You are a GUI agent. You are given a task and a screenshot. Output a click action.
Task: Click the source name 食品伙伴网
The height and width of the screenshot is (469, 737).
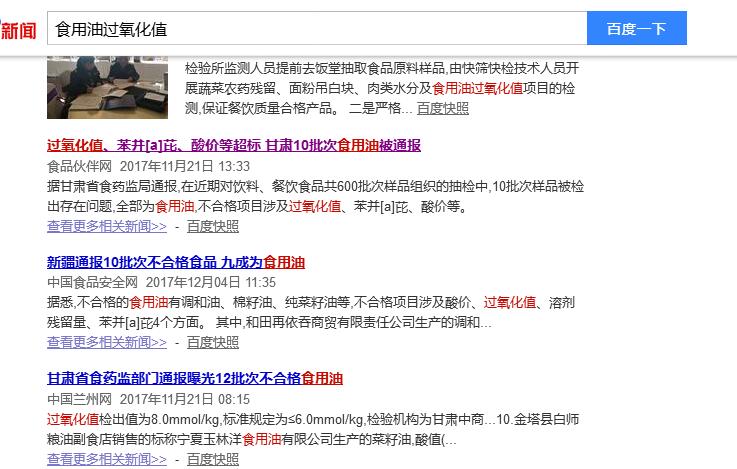(x=79, y=166)
